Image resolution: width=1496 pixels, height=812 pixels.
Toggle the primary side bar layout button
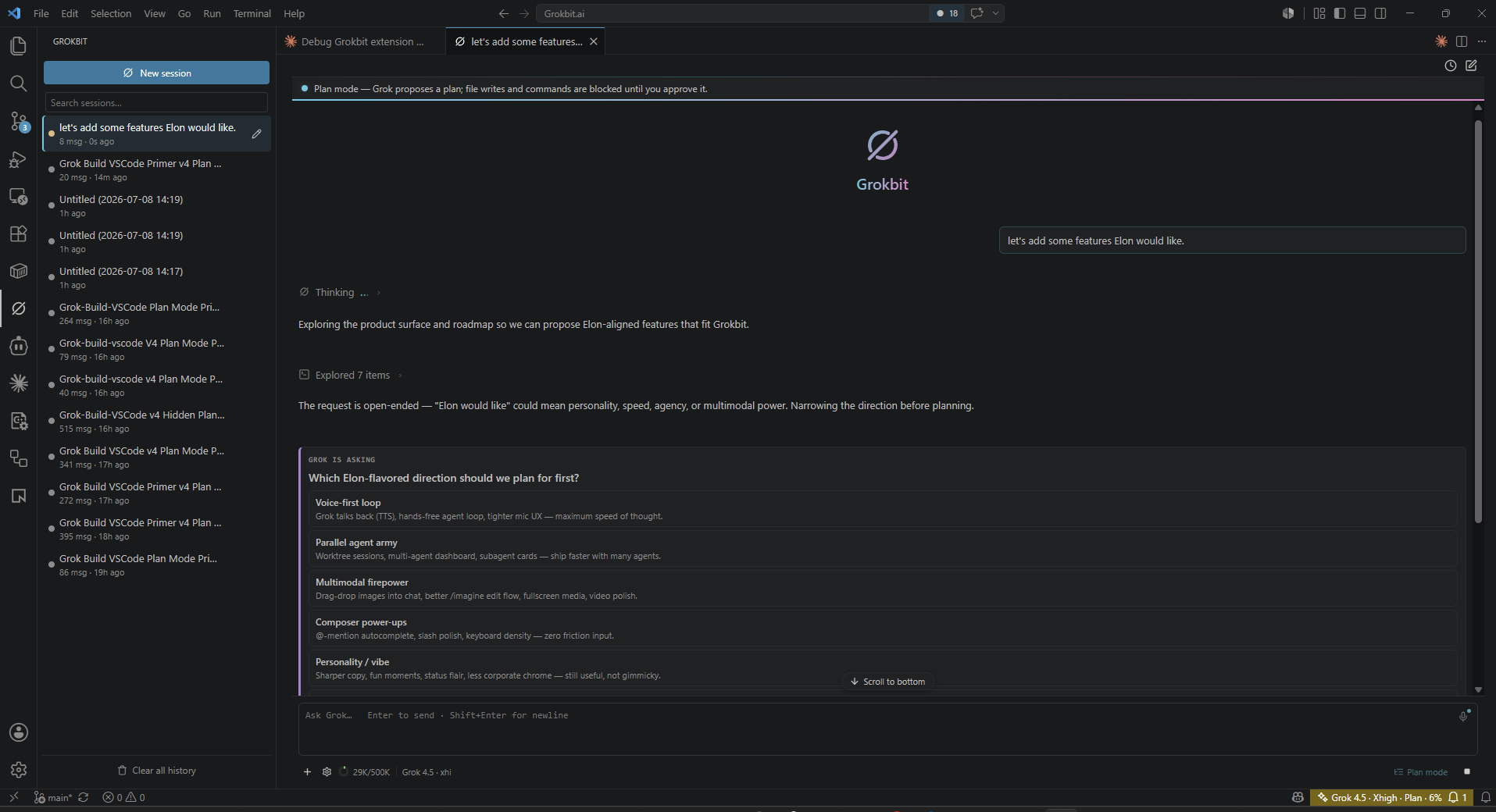[1340, 13]
